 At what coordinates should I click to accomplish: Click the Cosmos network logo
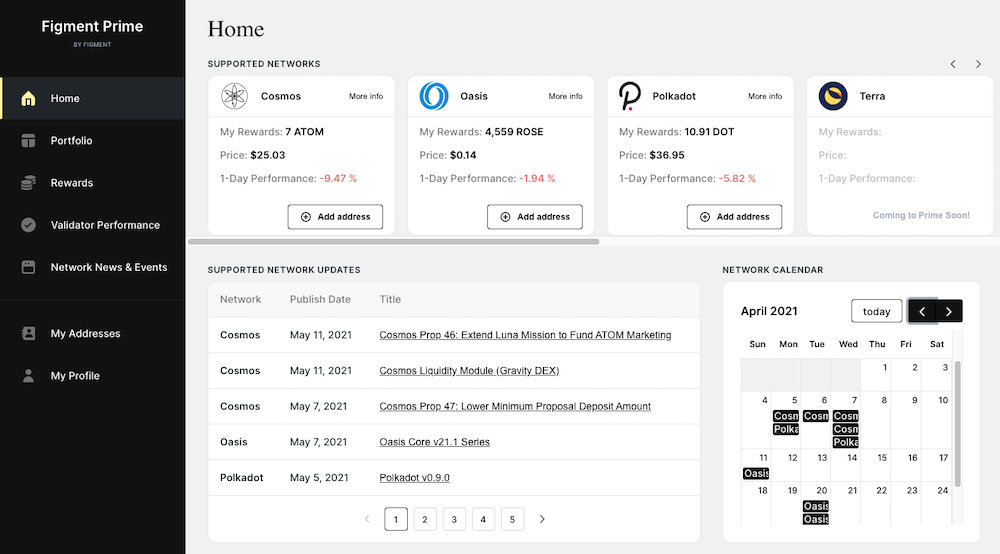[x=234, y=96]
